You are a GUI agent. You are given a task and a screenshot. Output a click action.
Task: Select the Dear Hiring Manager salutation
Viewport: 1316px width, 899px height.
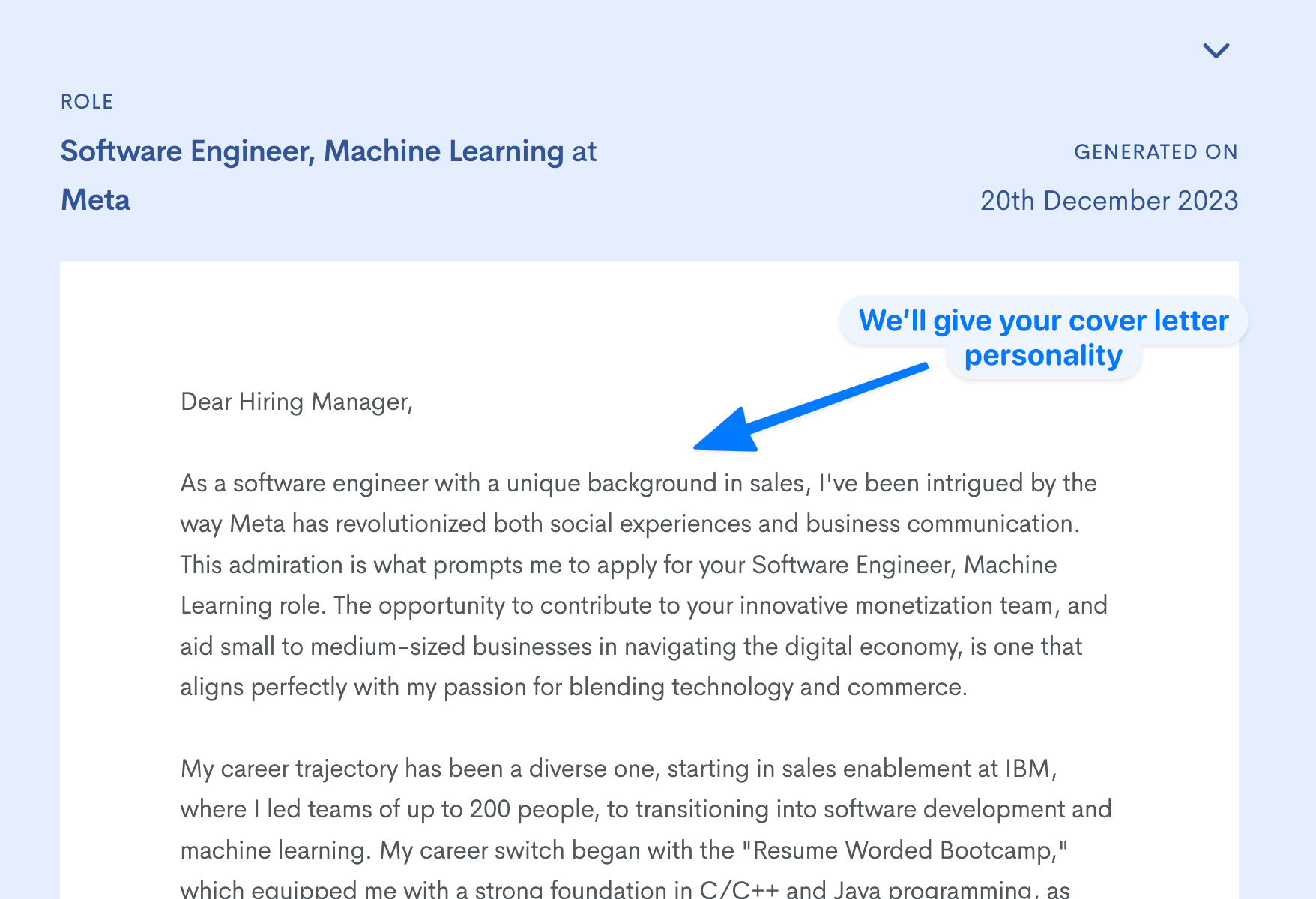[296, 402]
